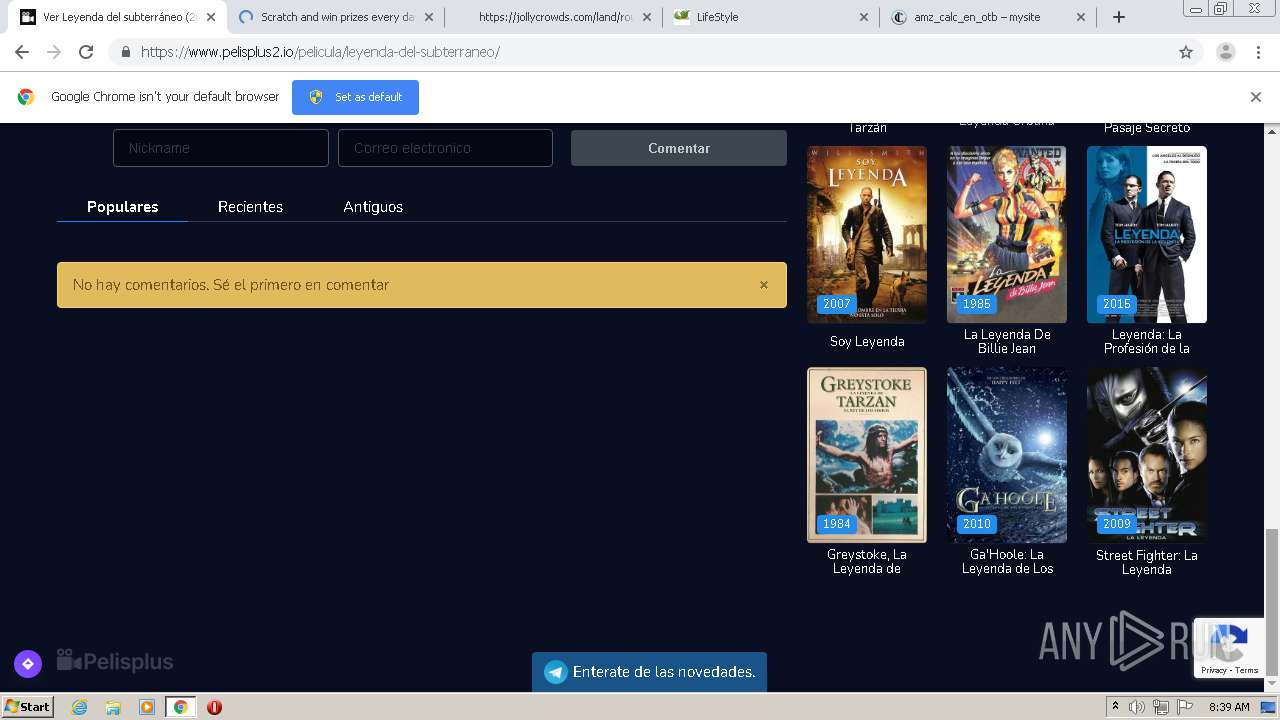Open La Leyenda De Billie Jean poster

click(x=1007, y=235)
